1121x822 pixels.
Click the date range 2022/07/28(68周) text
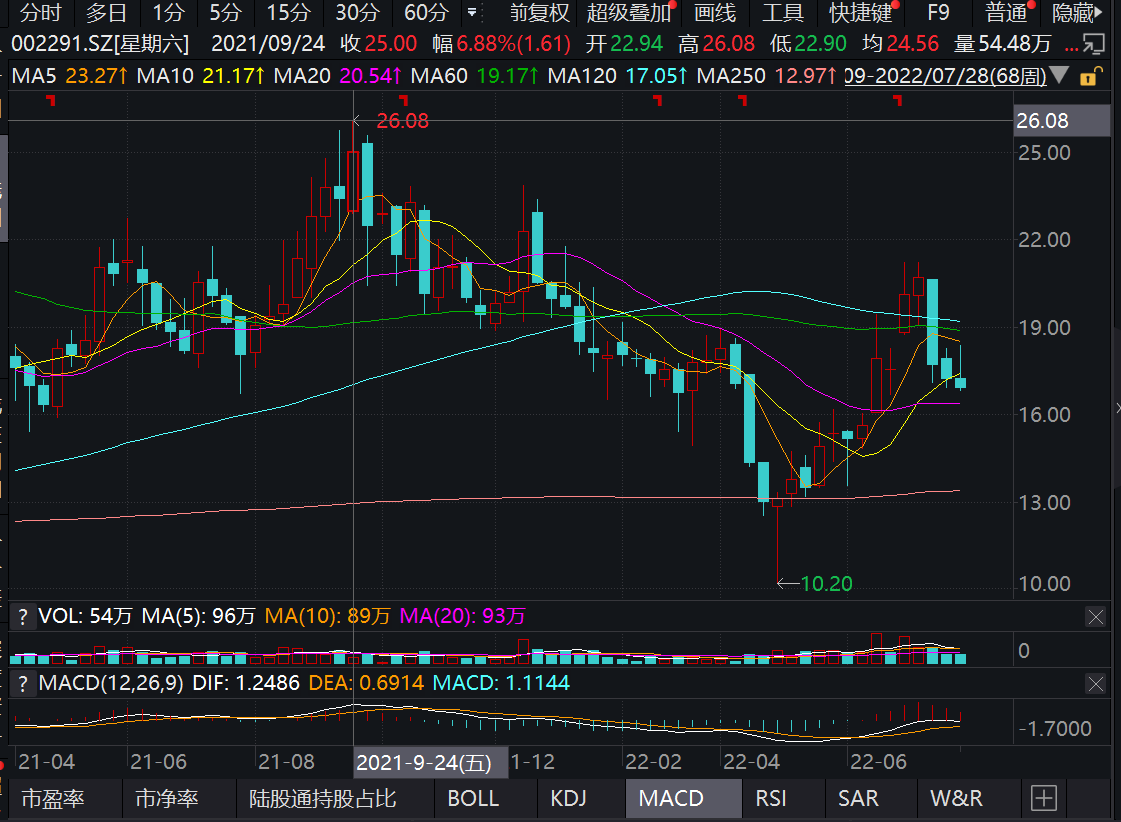pos(946,76)
